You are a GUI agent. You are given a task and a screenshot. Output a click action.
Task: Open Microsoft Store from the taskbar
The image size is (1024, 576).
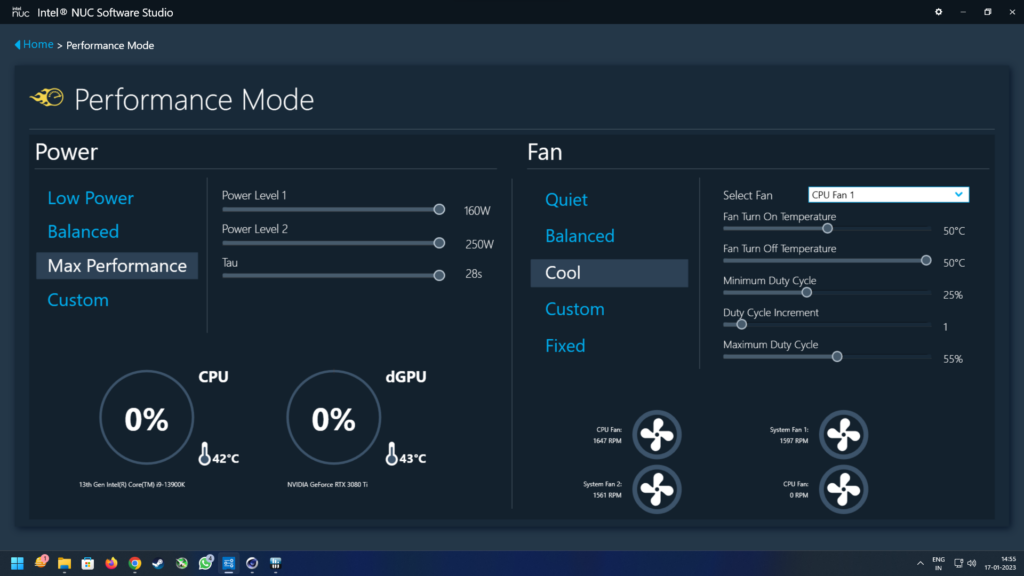88,563
